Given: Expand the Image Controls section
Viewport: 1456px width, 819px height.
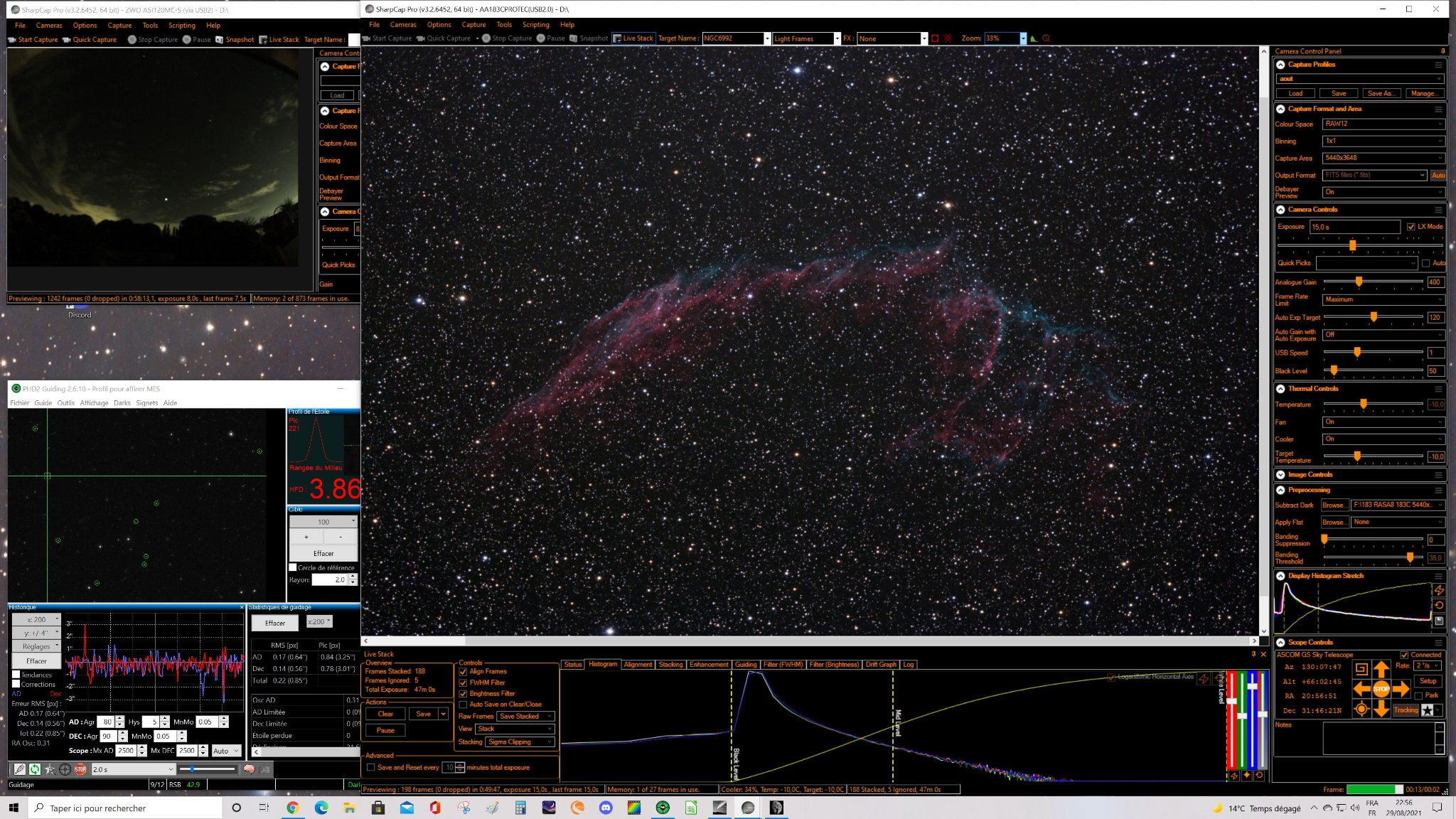Looking at the screenshot, I should pos(1280,475).
